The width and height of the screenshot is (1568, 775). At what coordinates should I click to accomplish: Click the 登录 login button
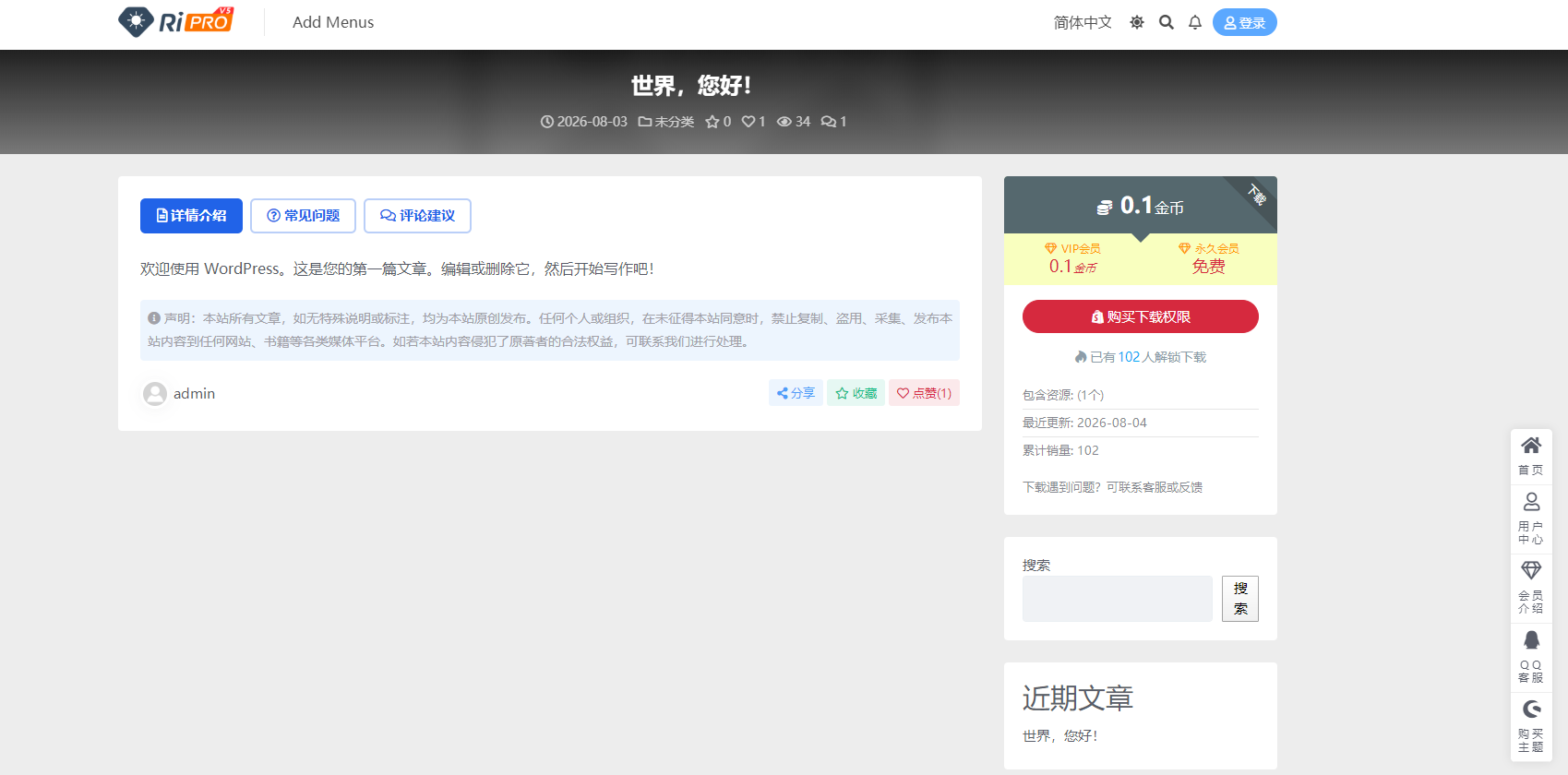[1245, 22]
